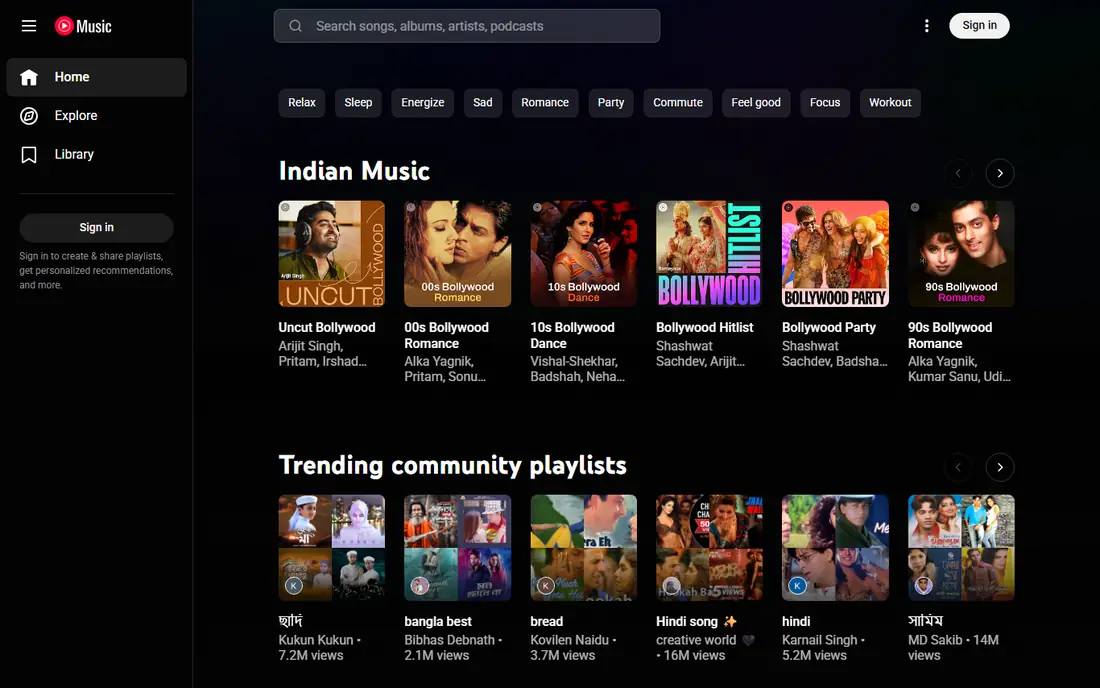Select the Sad mood chip

[x=483, y=102]
